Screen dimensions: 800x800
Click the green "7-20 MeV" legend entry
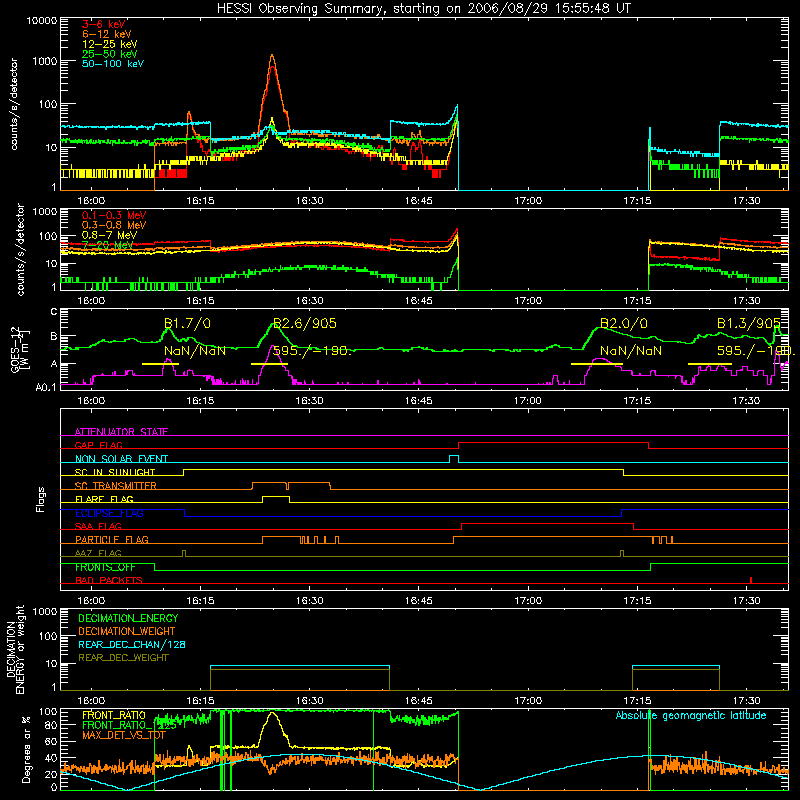click(107, 245)
